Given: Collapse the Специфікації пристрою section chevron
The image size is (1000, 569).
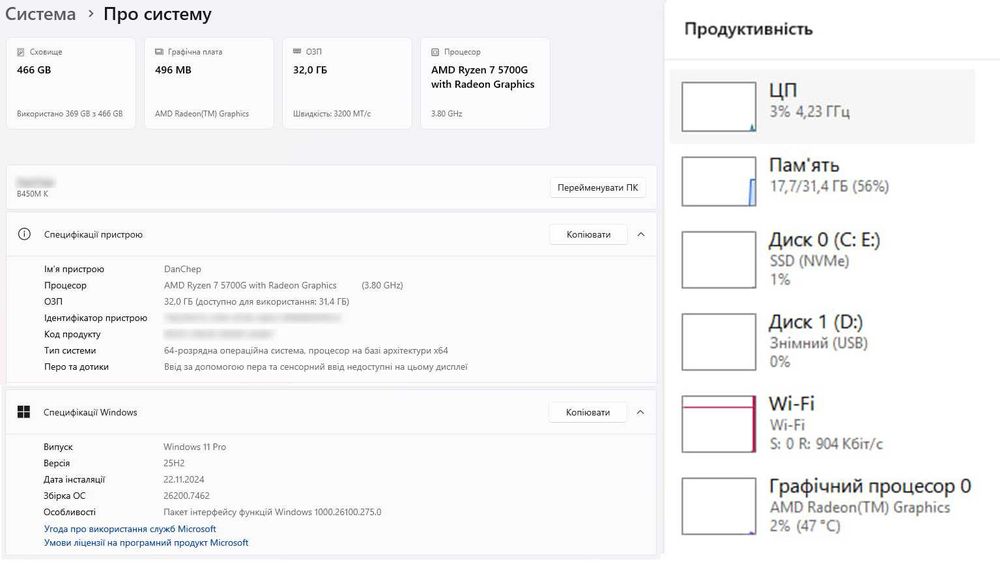Looking at the screenshot, I should [x=641, y=234].
